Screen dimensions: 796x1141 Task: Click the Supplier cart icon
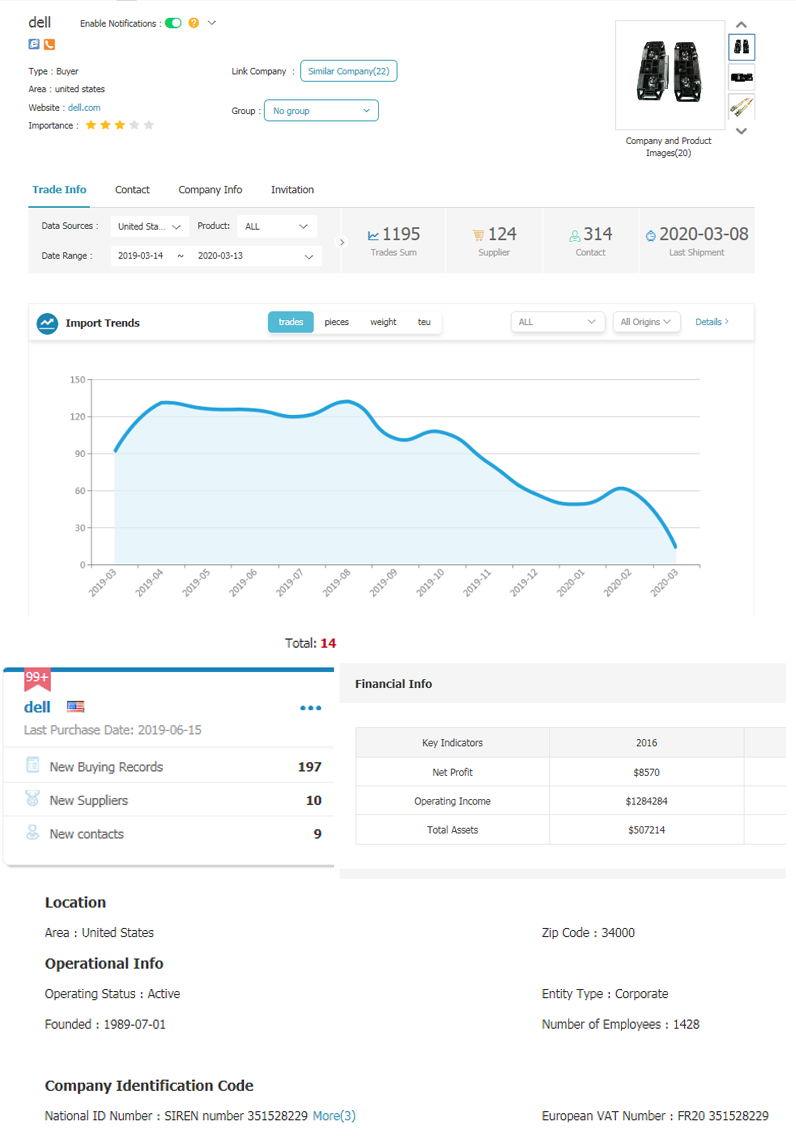click(x=478, y=235)
